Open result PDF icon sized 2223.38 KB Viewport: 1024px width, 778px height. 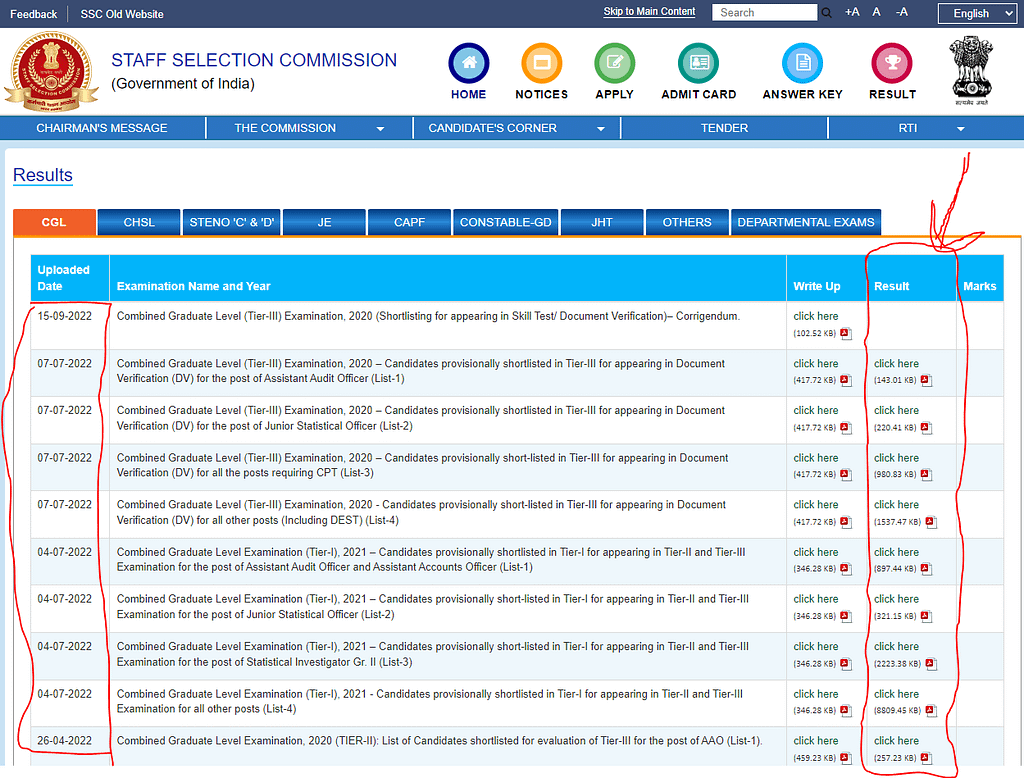(x=931, y=664)
